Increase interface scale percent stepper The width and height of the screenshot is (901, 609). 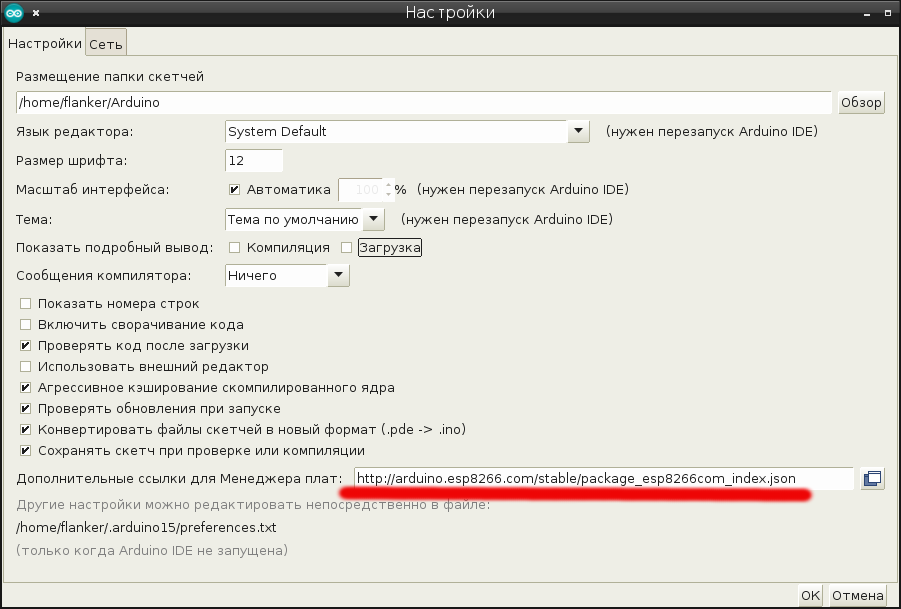(x=389, y=185)
